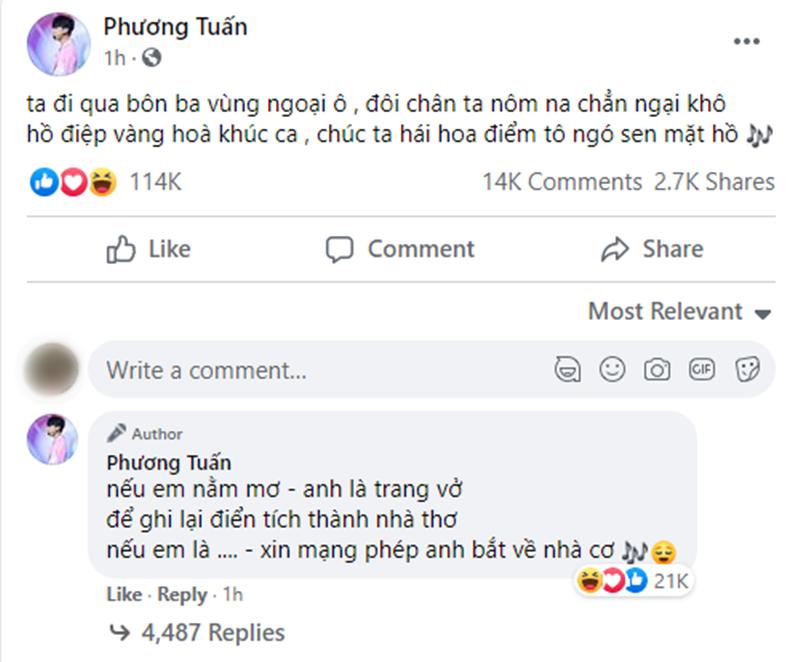The height and width of the screenshot is (662, 800).
Task: Open the emoji picker in comment box
Action: (x=612, y=370)
